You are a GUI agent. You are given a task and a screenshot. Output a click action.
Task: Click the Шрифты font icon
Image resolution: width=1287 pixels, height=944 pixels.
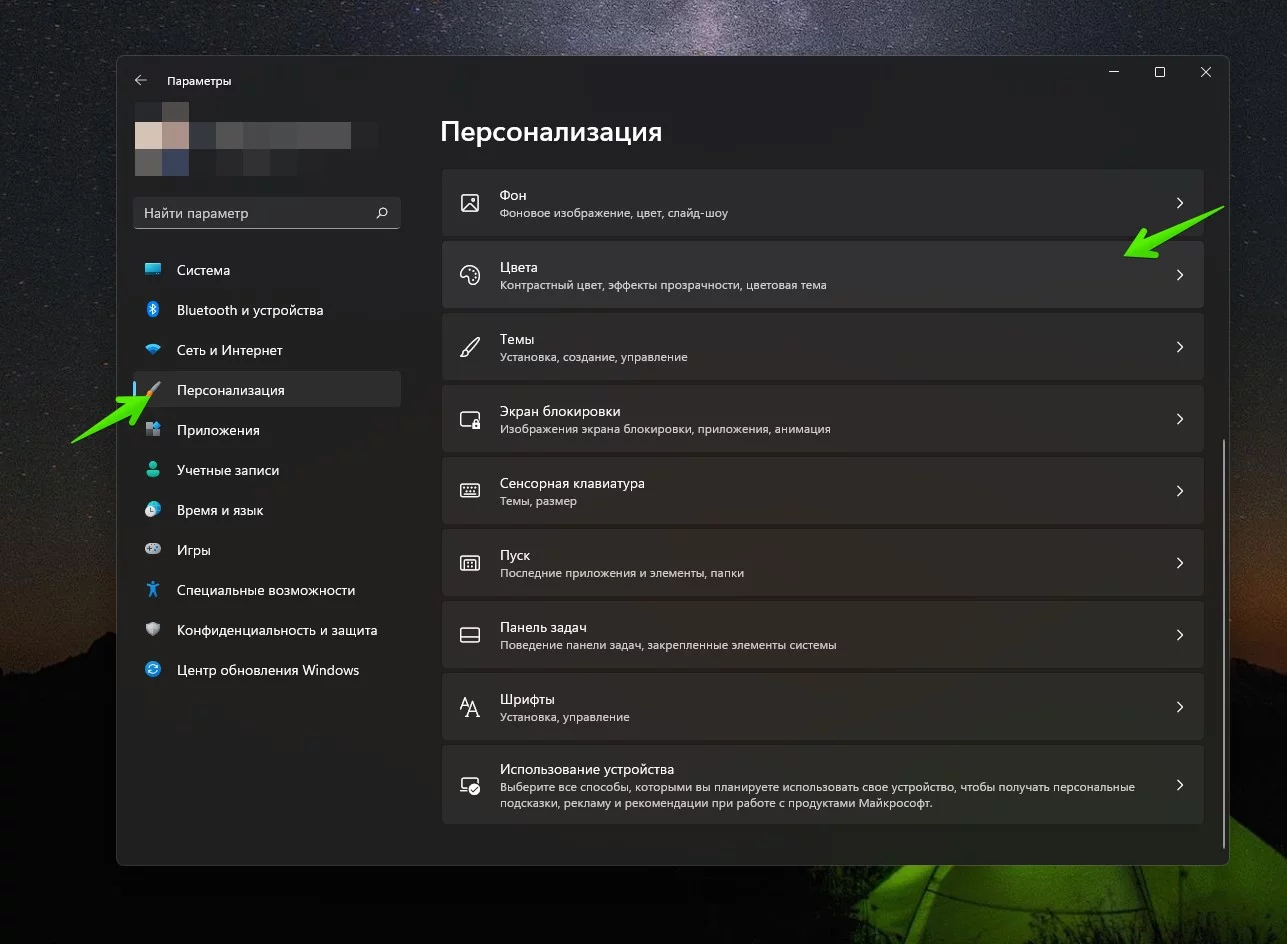pos(470,707)
